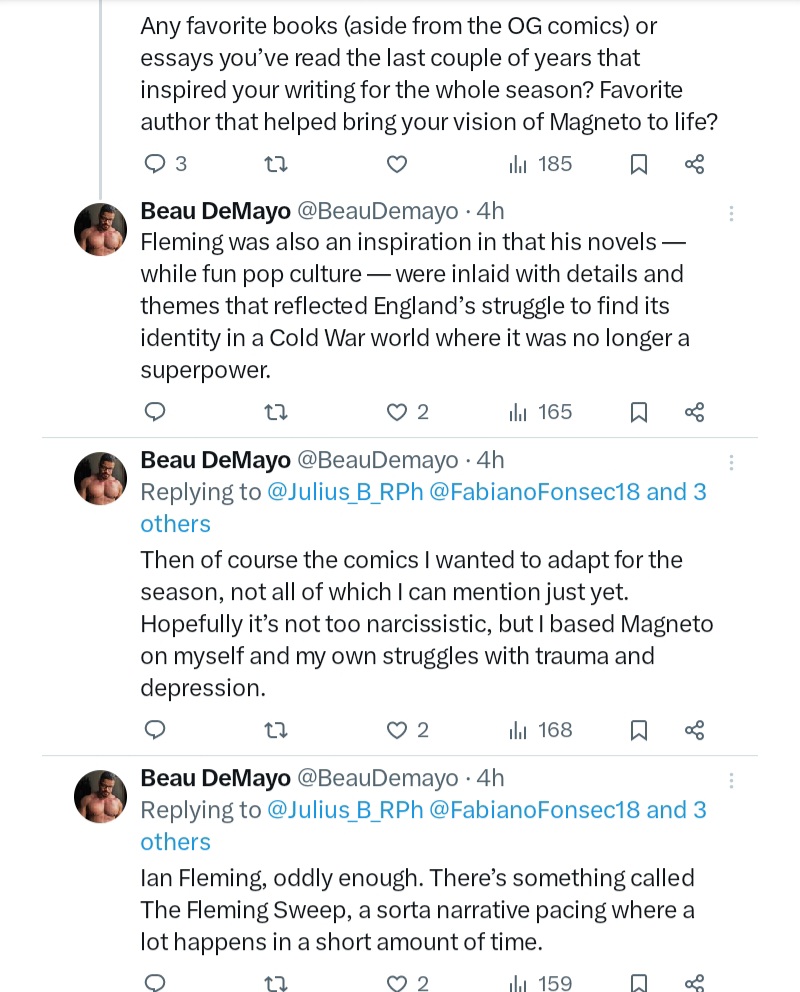
Task: Show the '3 others' recipients in the last reply
Action: [423, 826]
